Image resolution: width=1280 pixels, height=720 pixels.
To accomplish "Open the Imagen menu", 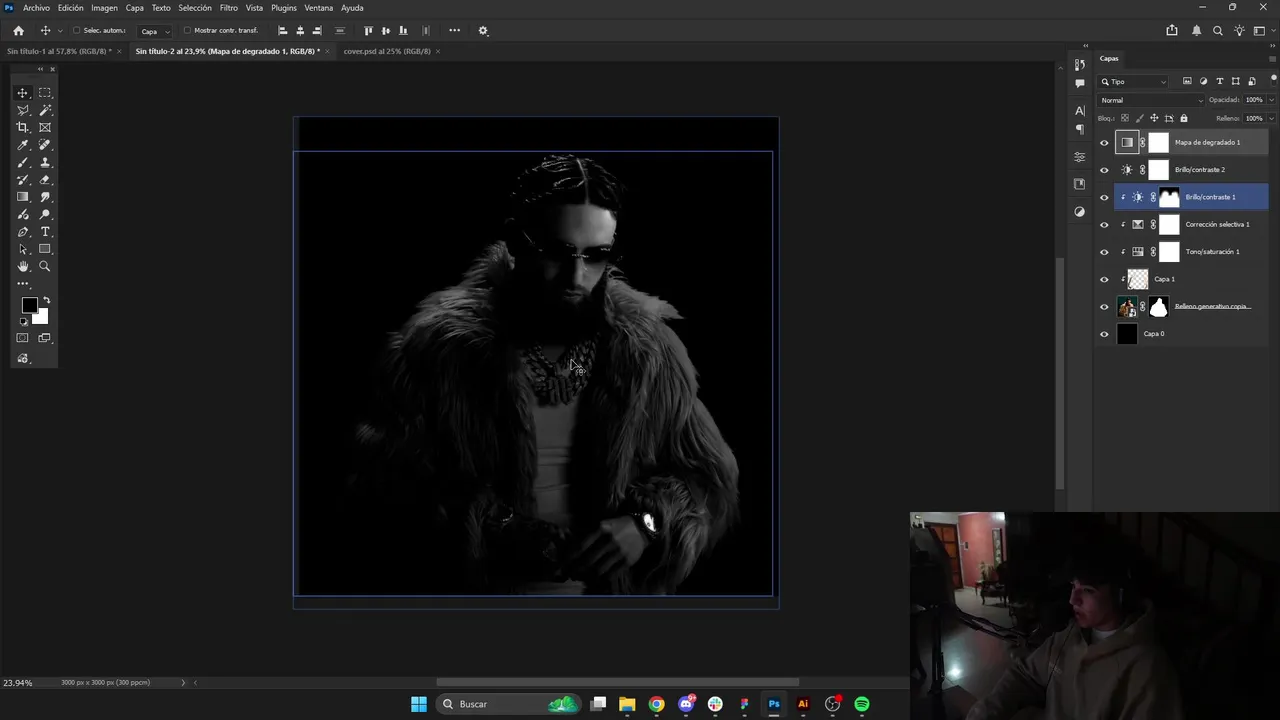I will point(105,8).
